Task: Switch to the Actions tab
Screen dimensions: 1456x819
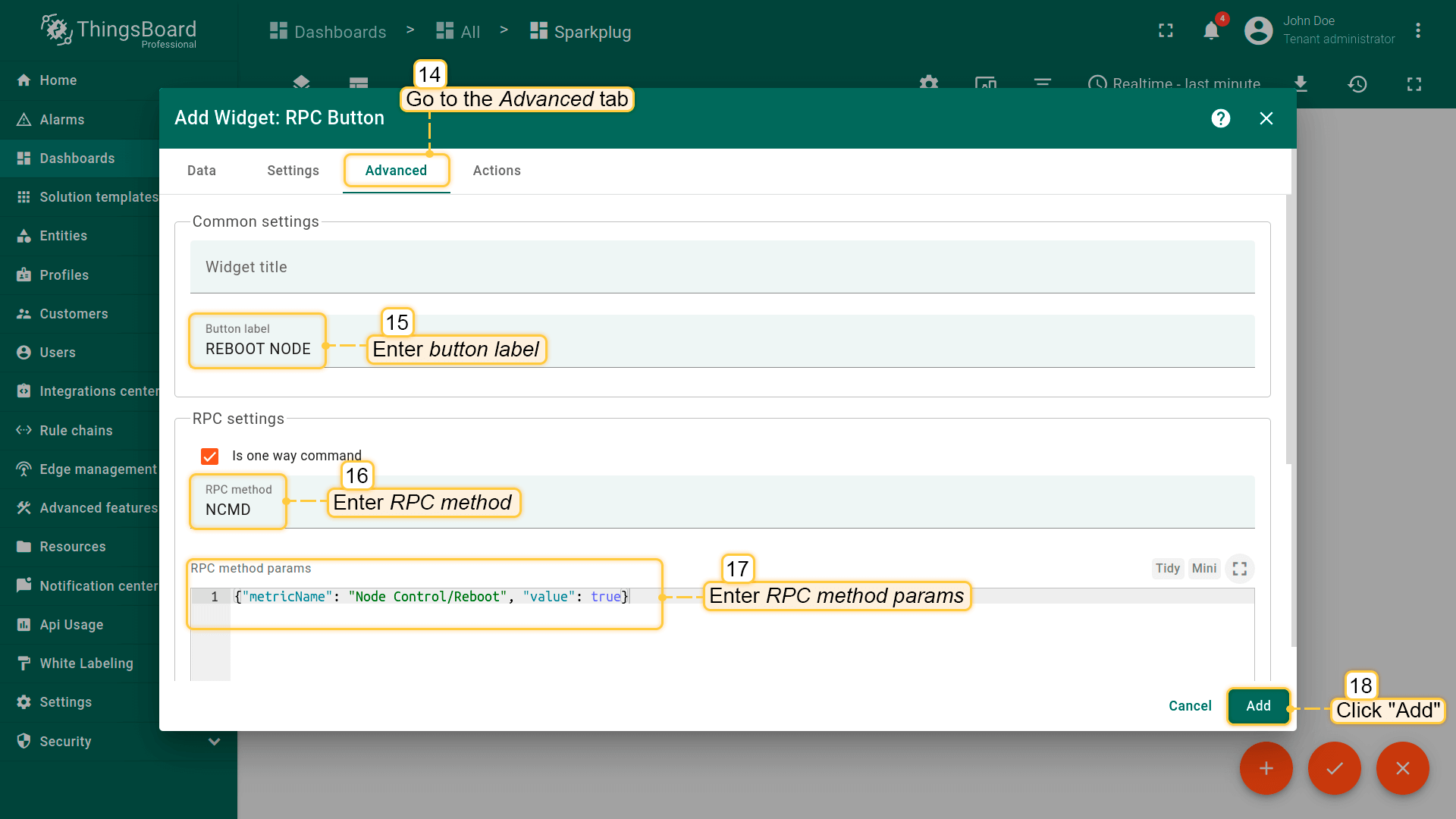Action: [497, 171]
